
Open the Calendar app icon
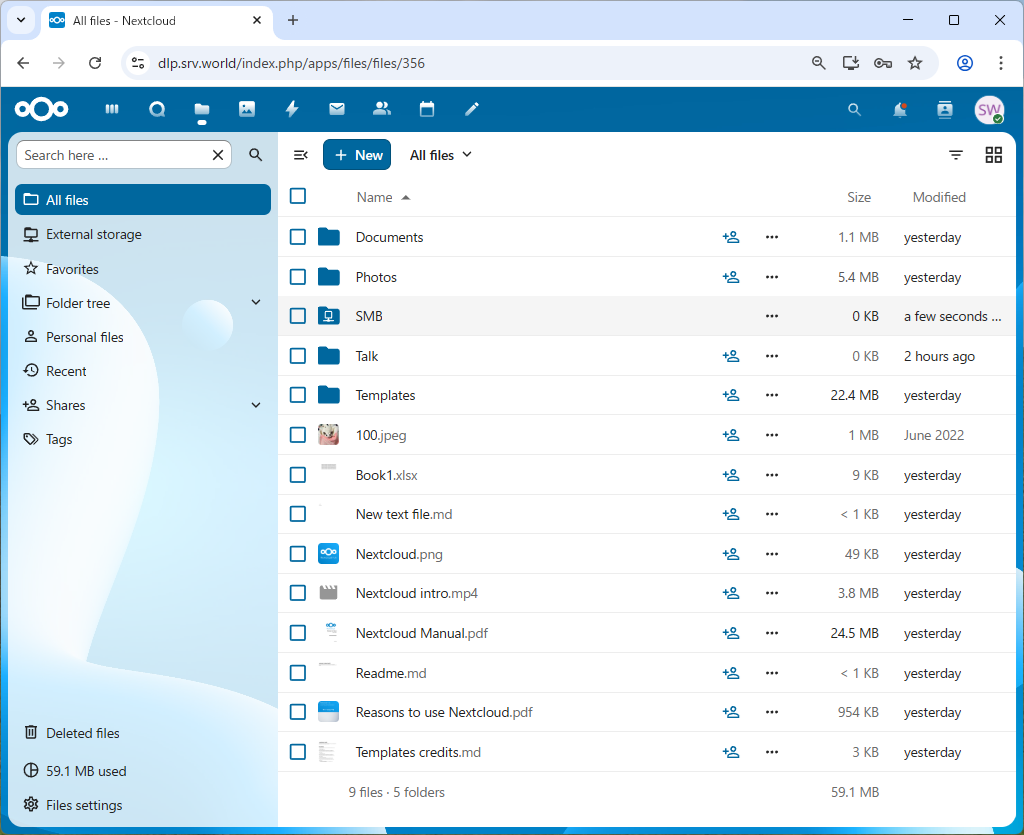[427, 109]
